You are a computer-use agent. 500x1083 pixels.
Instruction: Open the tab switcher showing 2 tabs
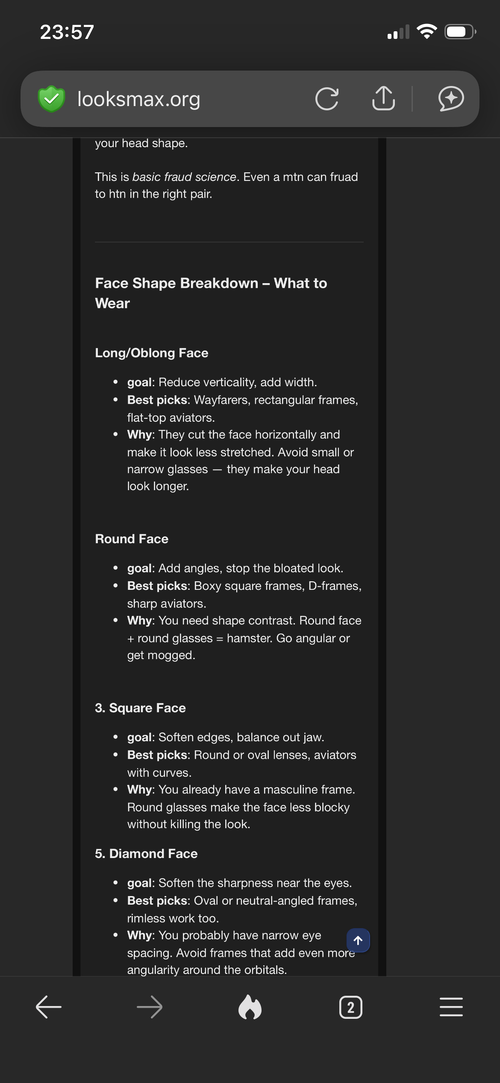(351, 1008)
